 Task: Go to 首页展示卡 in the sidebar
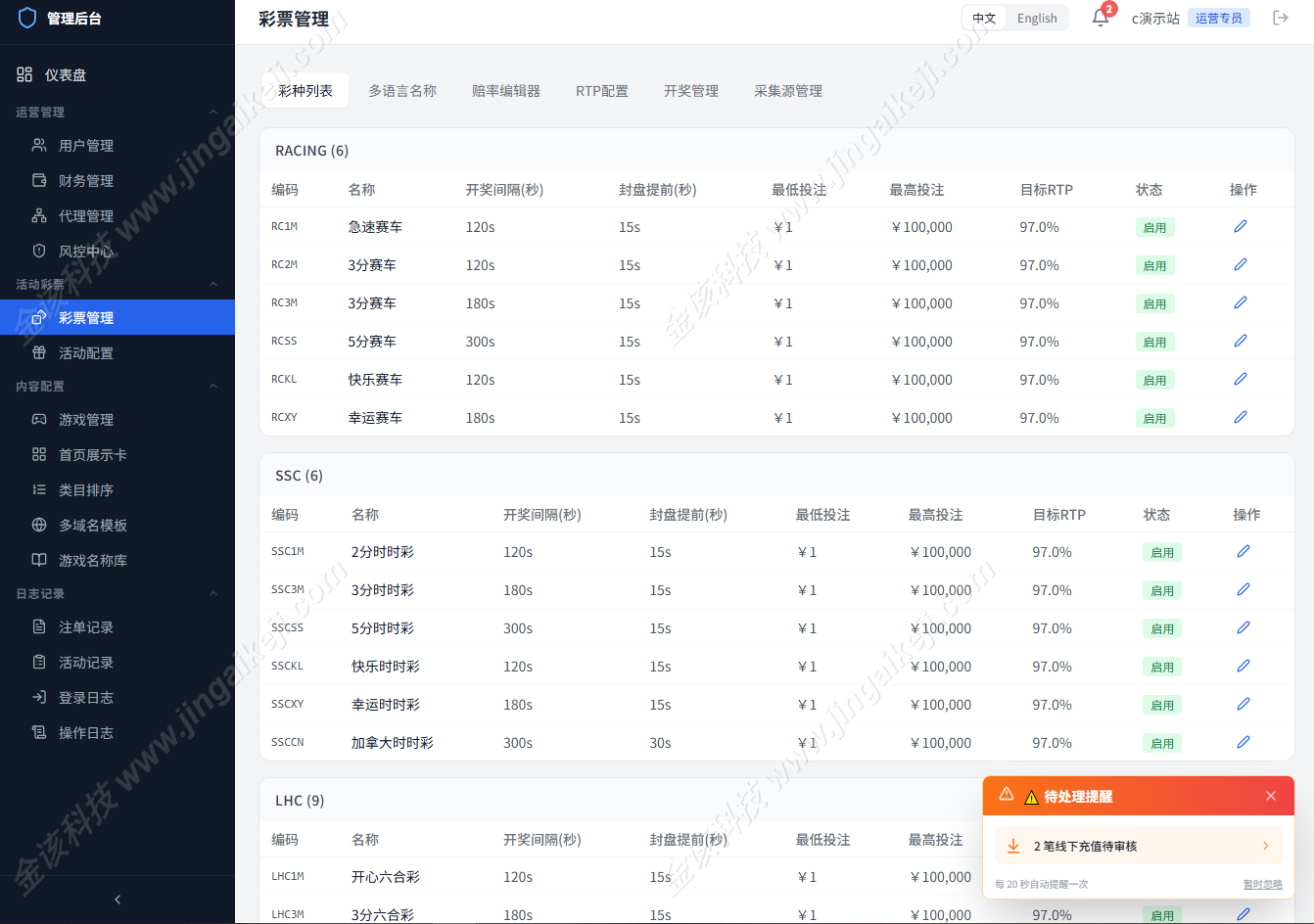[x=117, y=455]
